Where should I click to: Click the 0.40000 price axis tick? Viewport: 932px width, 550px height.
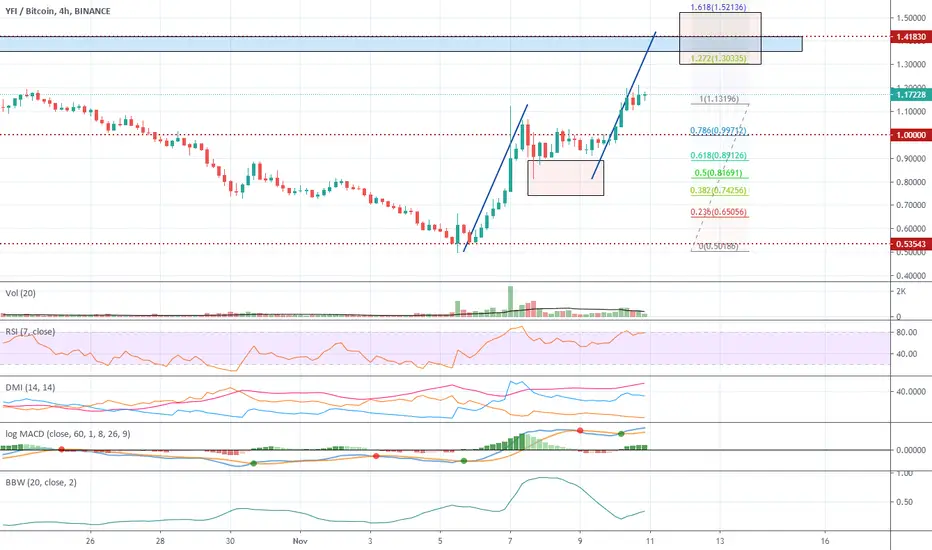[x=911, y=276]
